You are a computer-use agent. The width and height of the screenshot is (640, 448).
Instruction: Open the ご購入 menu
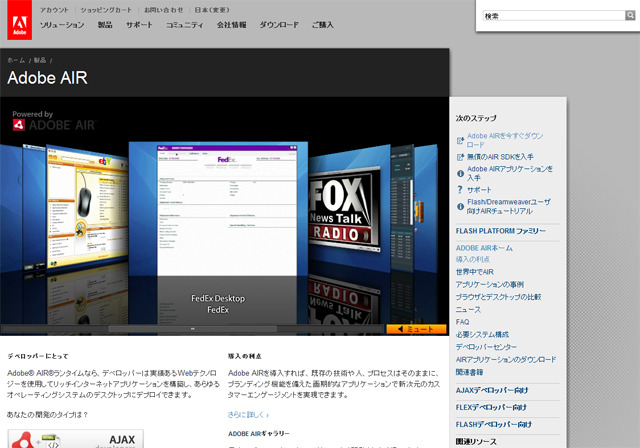pyautogui.click(x=322, y=25)
